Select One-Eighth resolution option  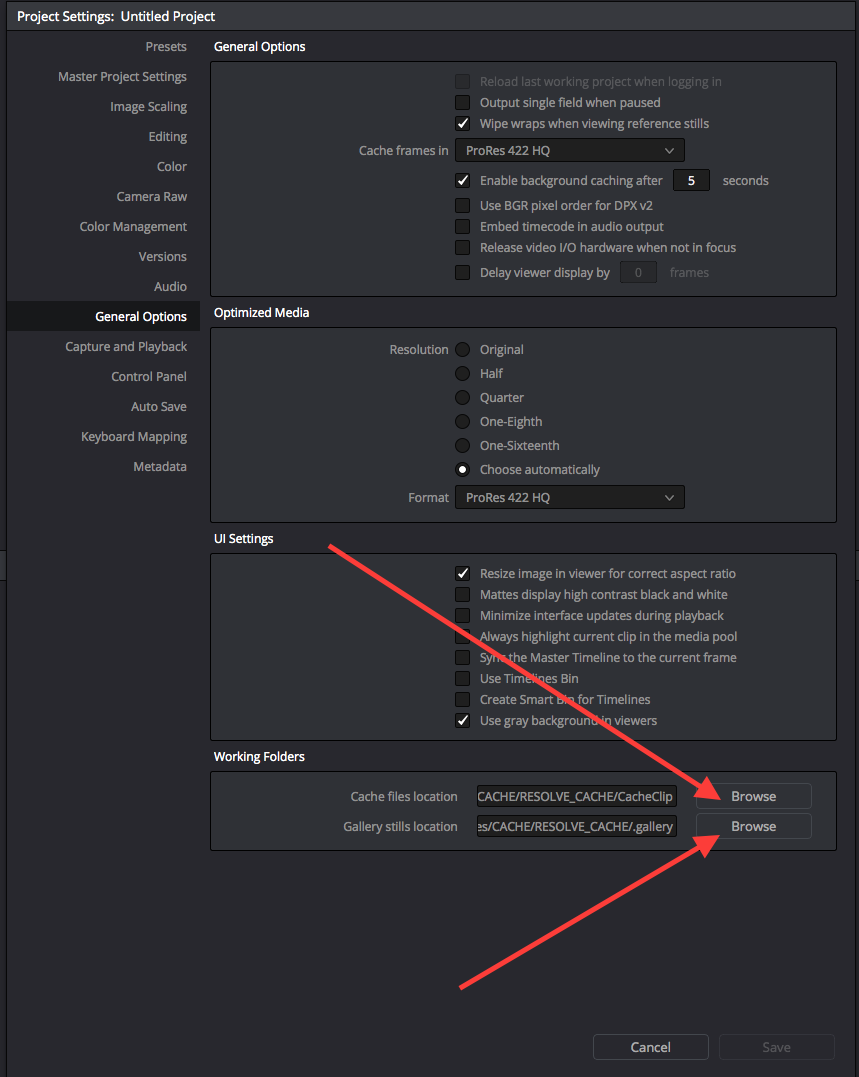tap(463, 422)
